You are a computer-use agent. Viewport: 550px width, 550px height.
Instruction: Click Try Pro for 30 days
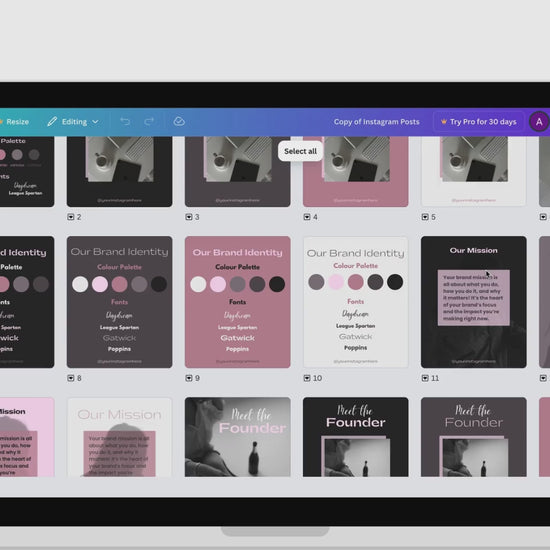click(x=478, y=122)
